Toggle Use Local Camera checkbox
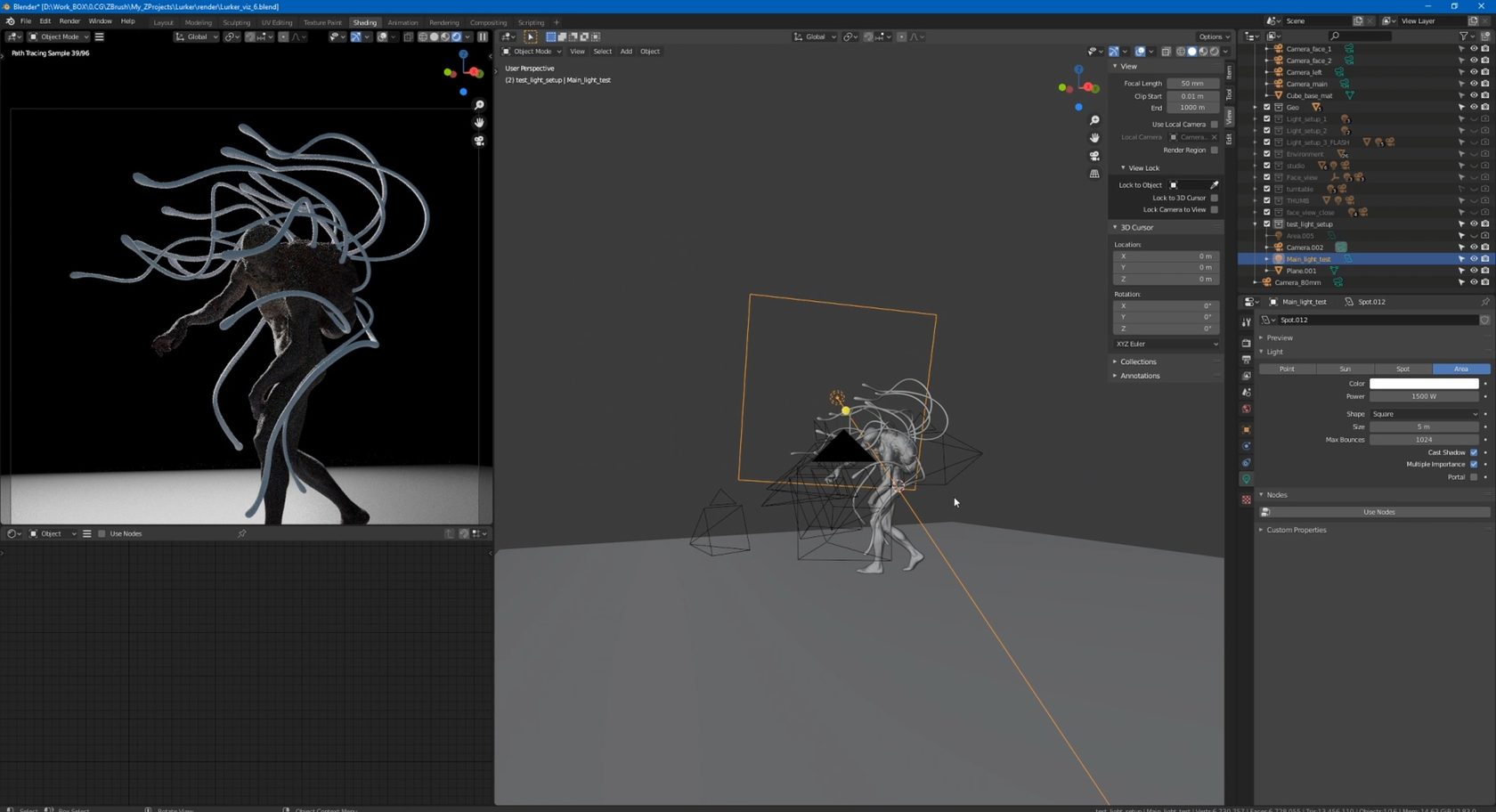The image size is (1496, 812). coord(1214,125)
